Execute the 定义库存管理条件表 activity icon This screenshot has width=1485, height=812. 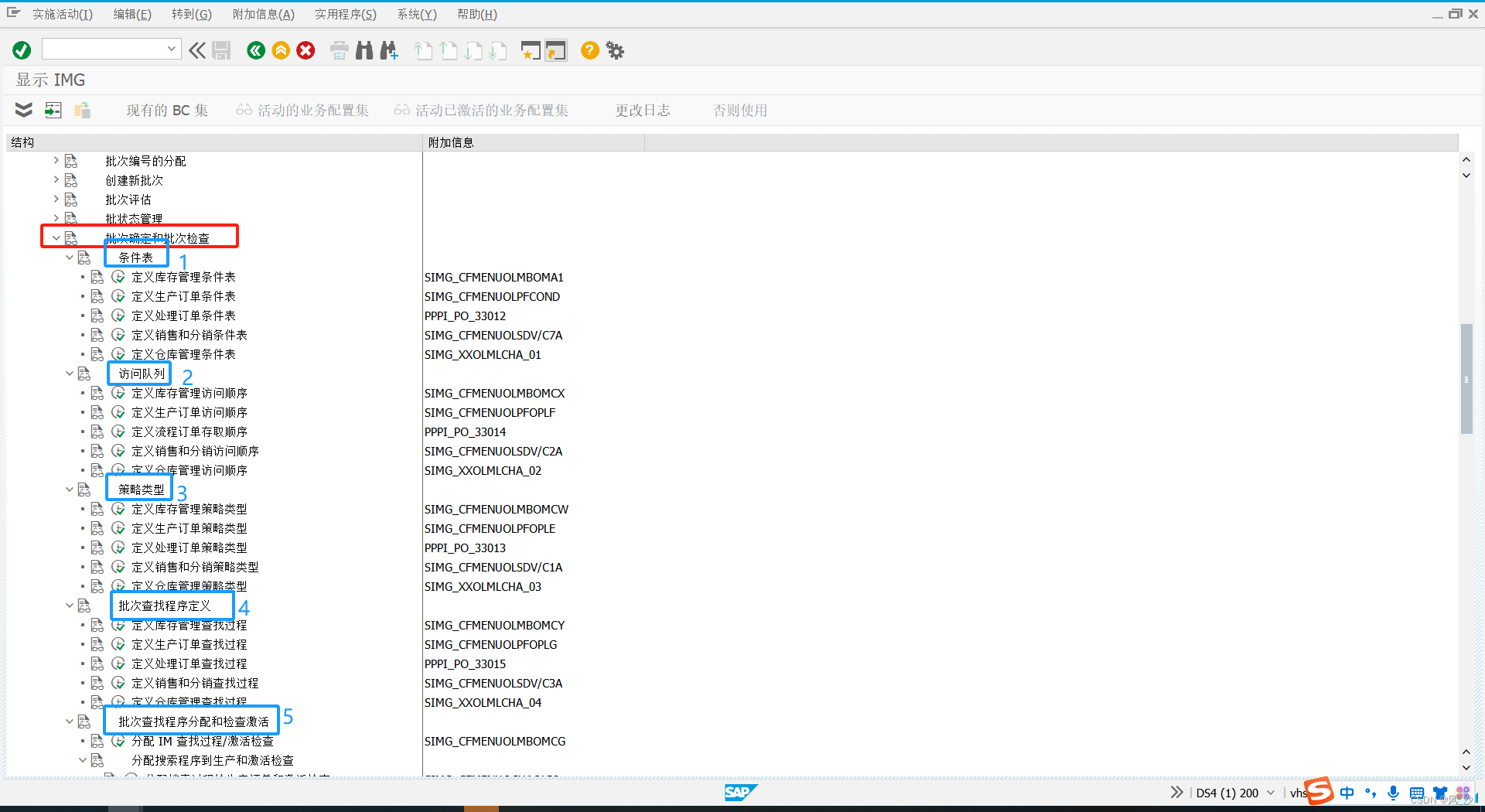pyautogui.click(x=118, y=277)
